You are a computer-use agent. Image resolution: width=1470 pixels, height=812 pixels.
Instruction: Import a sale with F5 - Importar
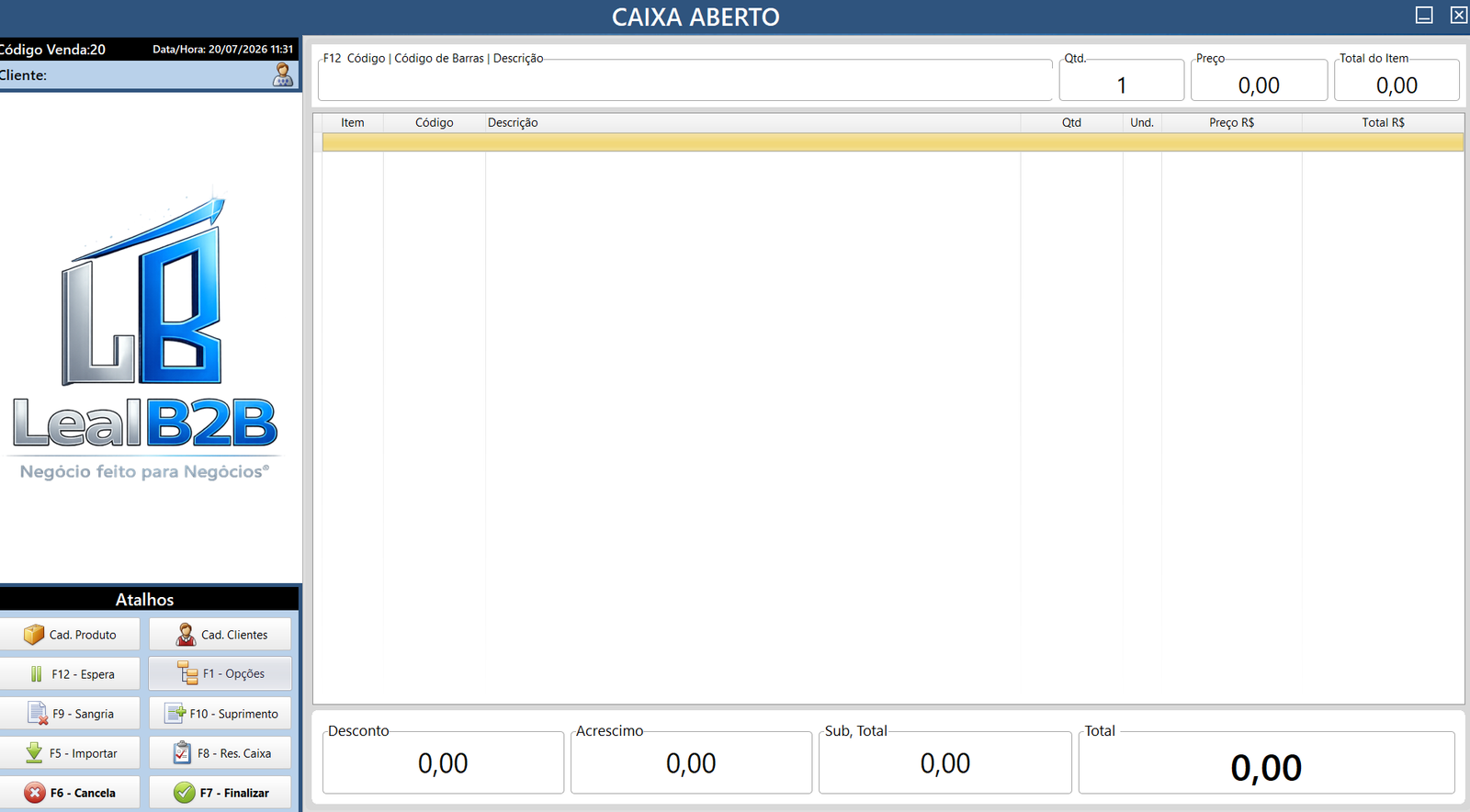70,753
